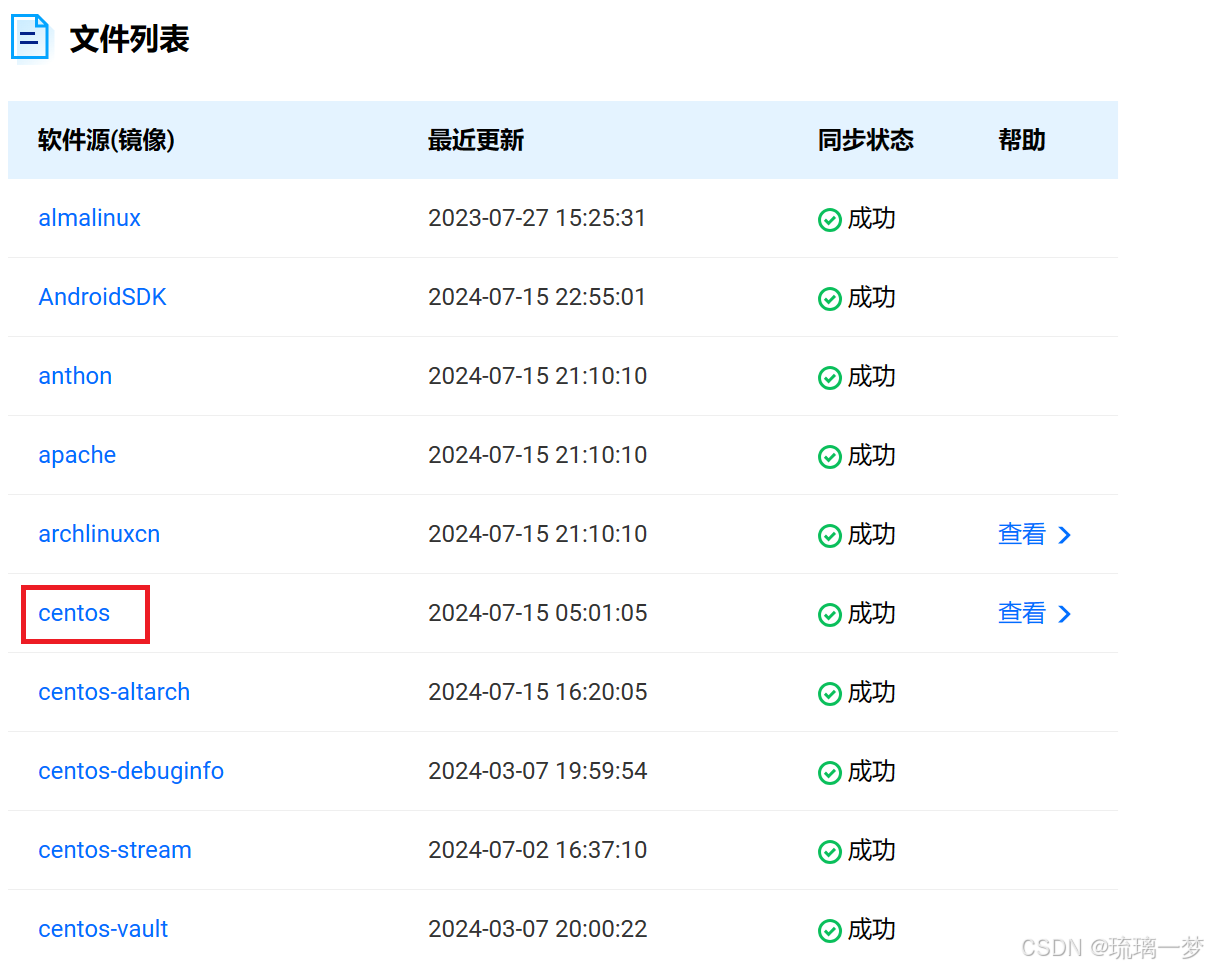1208x967 pixels.
Task: Click the date 2024-07-15 05:01:05
Action: (x=537, y=613)
